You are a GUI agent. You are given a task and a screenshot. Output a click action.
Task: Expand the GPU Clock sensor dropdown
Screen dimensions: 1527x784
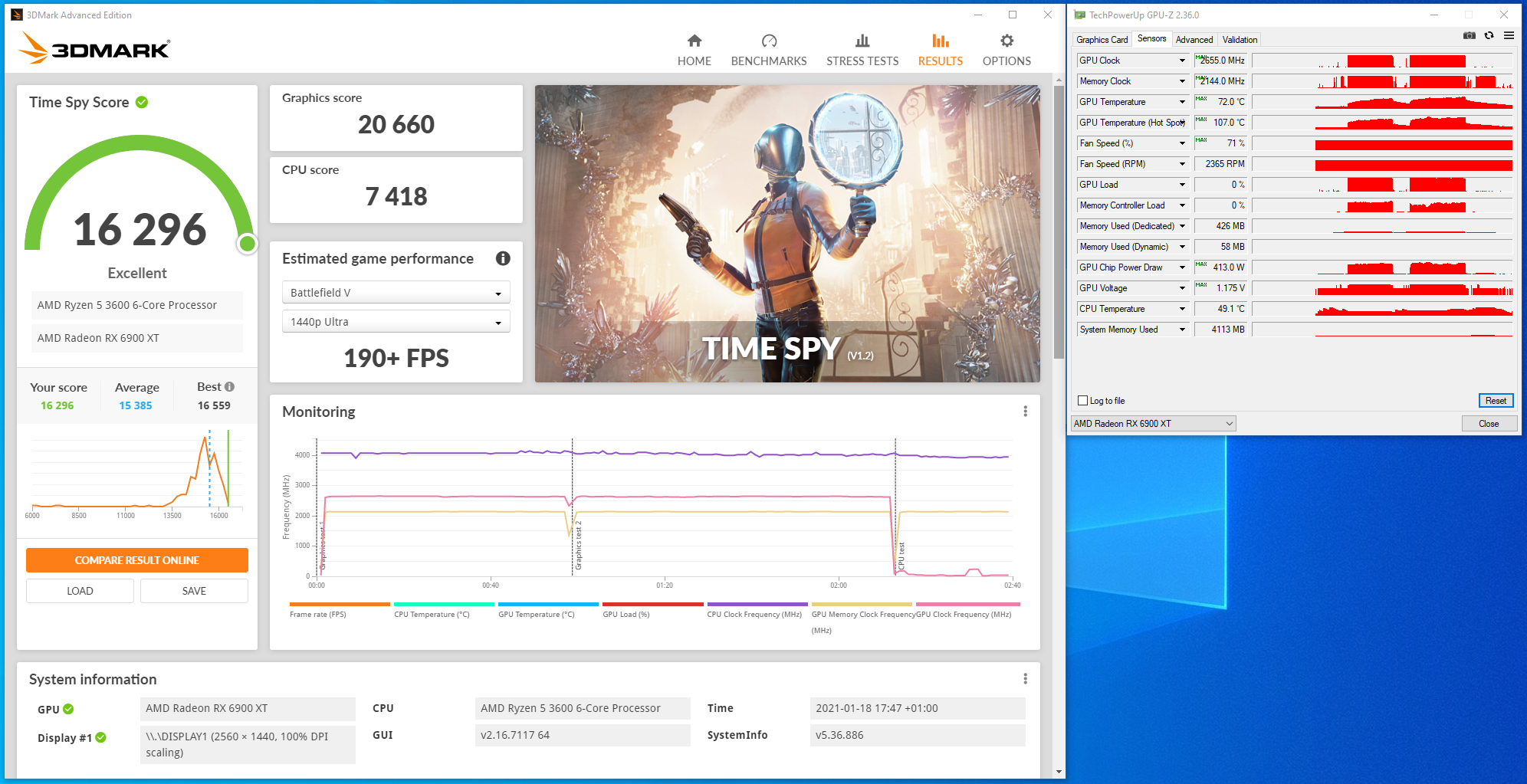coord(1182,61)
